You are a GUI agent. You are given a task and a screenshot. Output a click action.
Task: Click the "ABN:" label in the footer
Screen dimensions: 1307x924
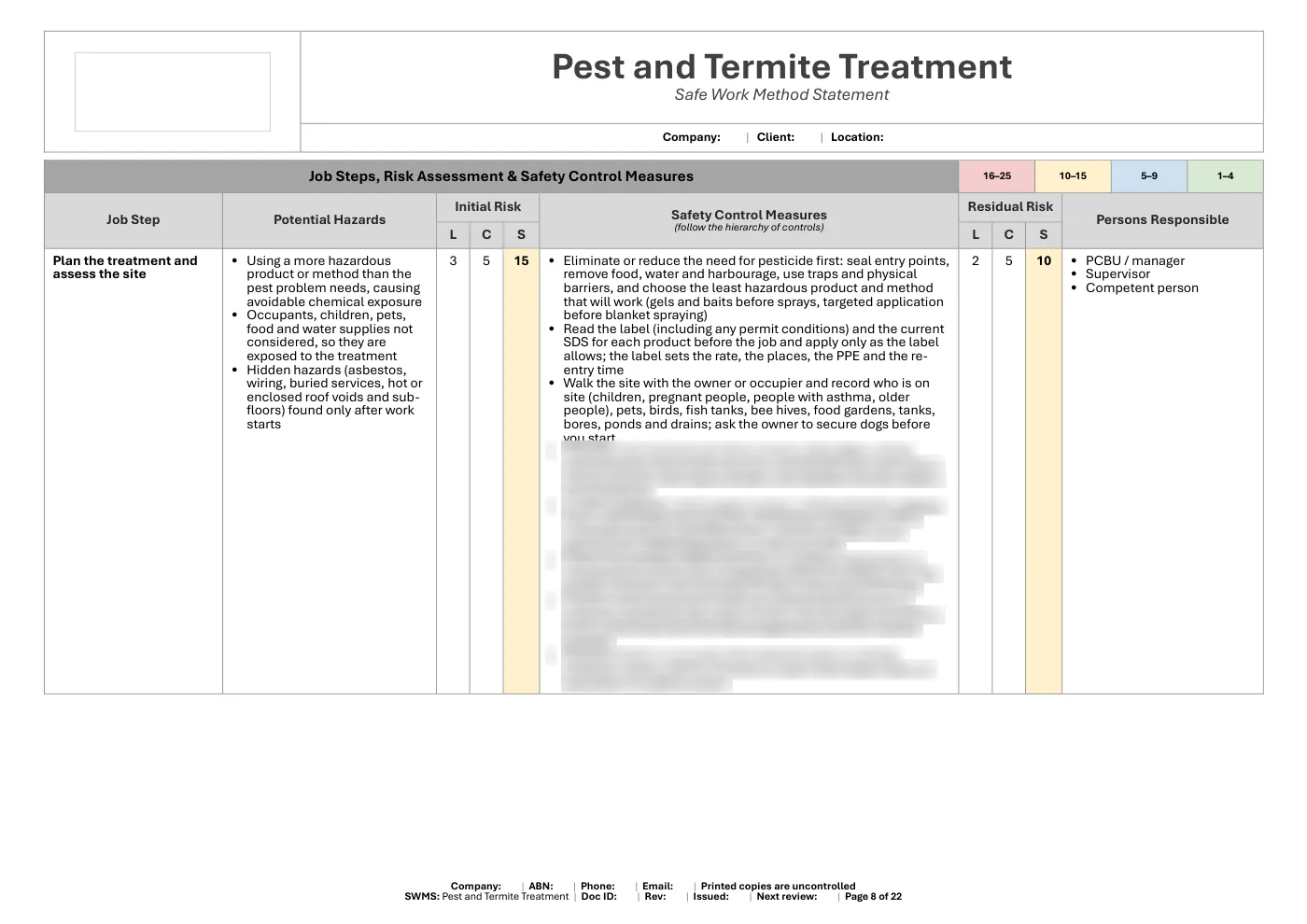541,887
